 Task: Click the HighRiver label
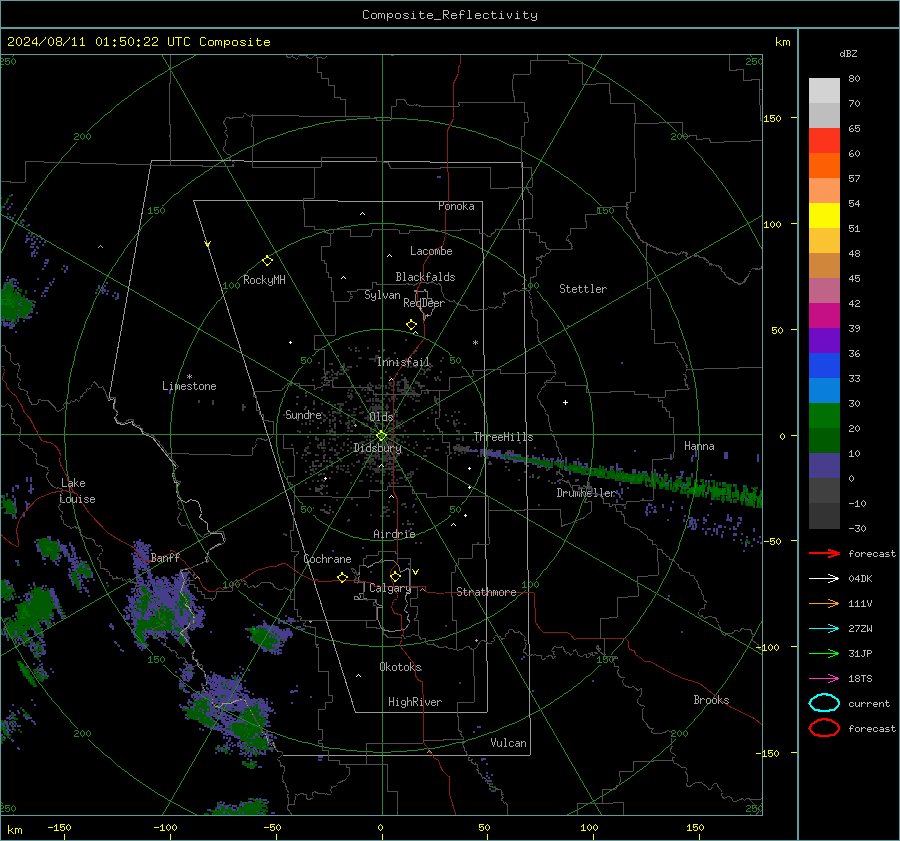coord(415,702)
